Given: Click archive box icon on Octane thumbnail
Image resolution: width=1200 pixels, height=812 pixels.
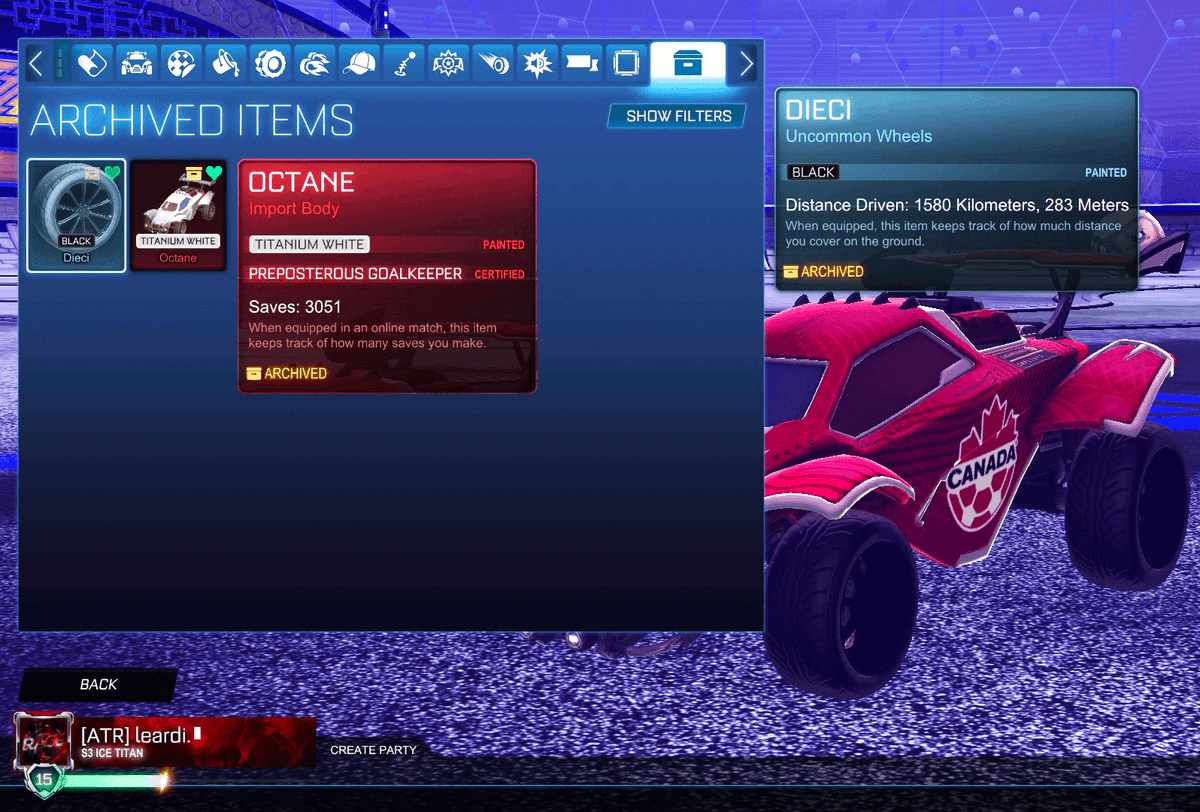Looking at the screenshot, I should 195,173.
